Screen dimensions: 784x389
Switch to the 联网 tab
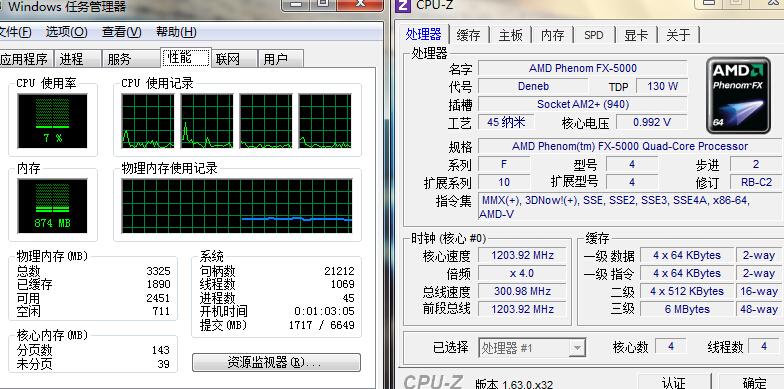pos(234,59)
